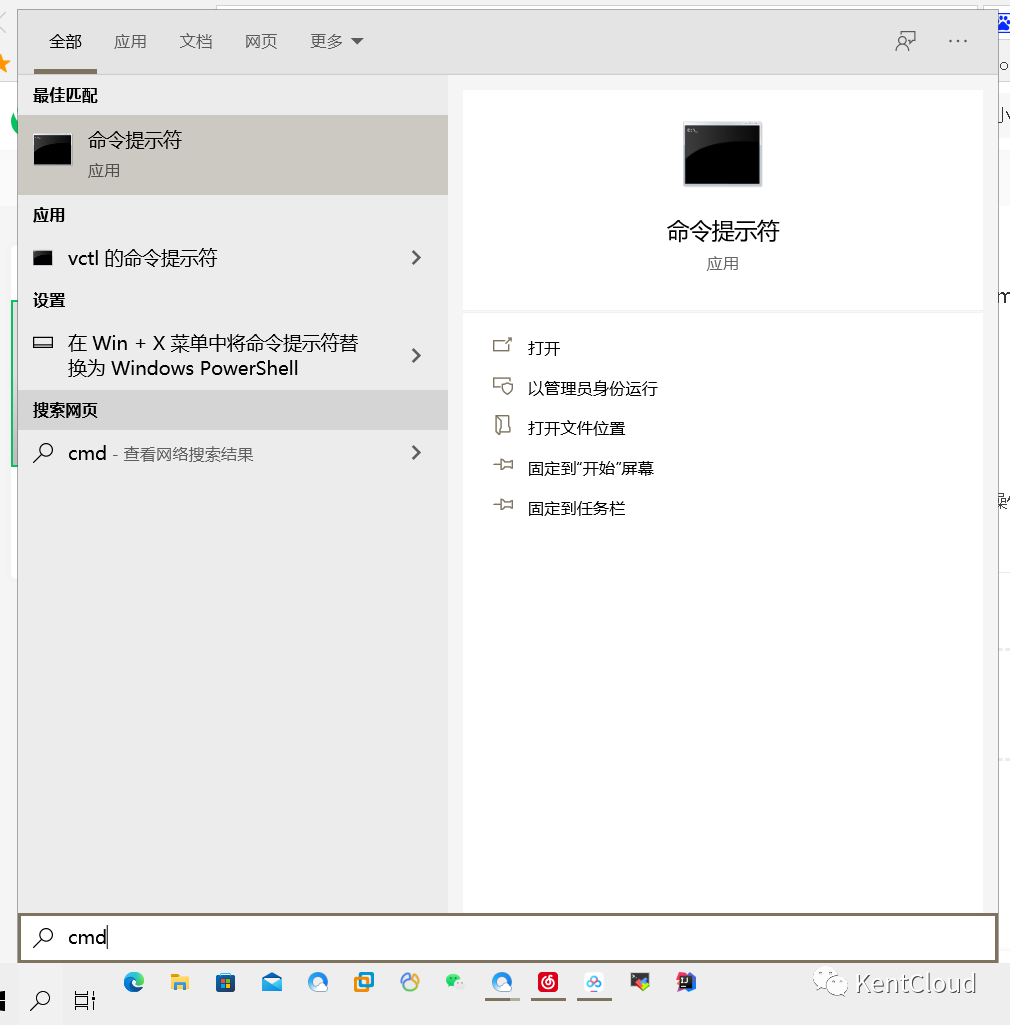The image size is (1010, 1025).
Task: Open Navicat from the taskbar
Action: point(410,983)
